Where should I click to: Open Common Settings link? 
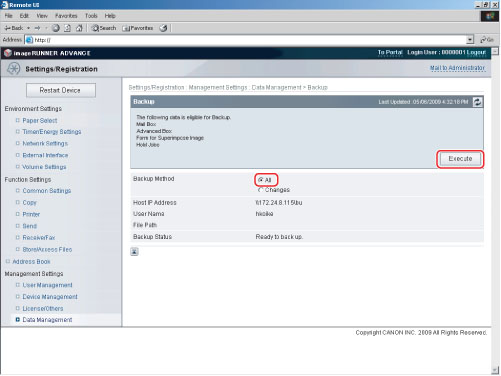pos(47,191)
